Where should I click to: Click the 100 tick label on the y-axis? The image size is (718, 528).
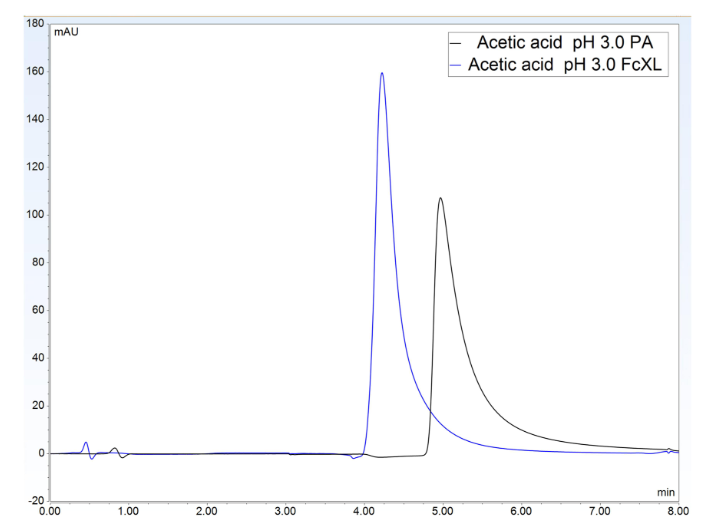35,215
